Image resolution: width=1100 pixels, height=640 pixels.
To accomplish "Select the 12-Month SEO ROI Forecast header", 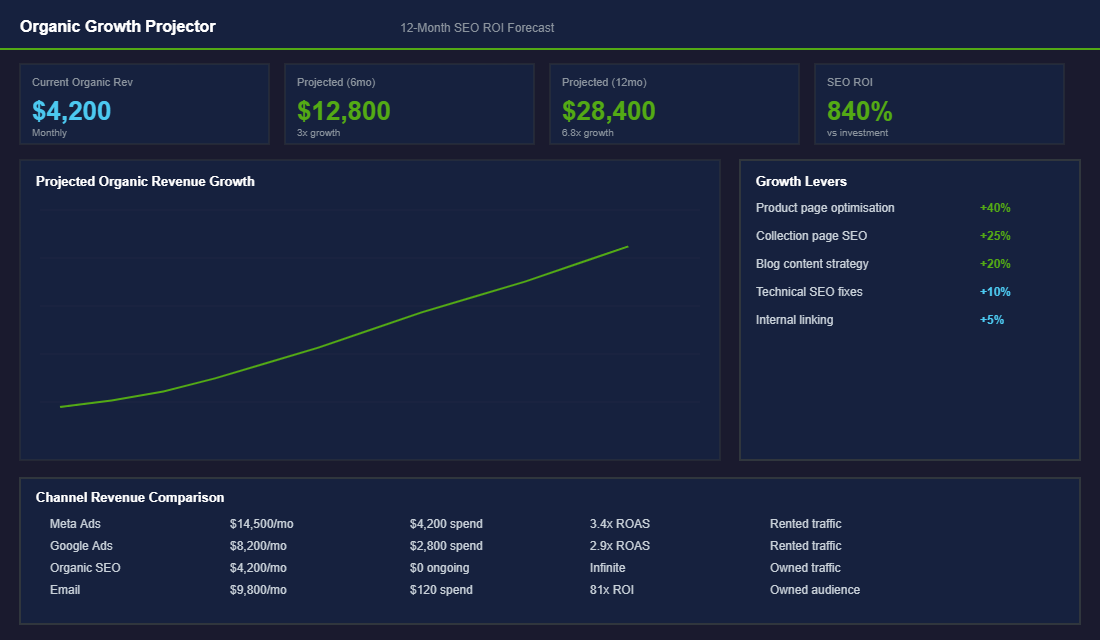I will pyautogui.click(x=477, y=27).
